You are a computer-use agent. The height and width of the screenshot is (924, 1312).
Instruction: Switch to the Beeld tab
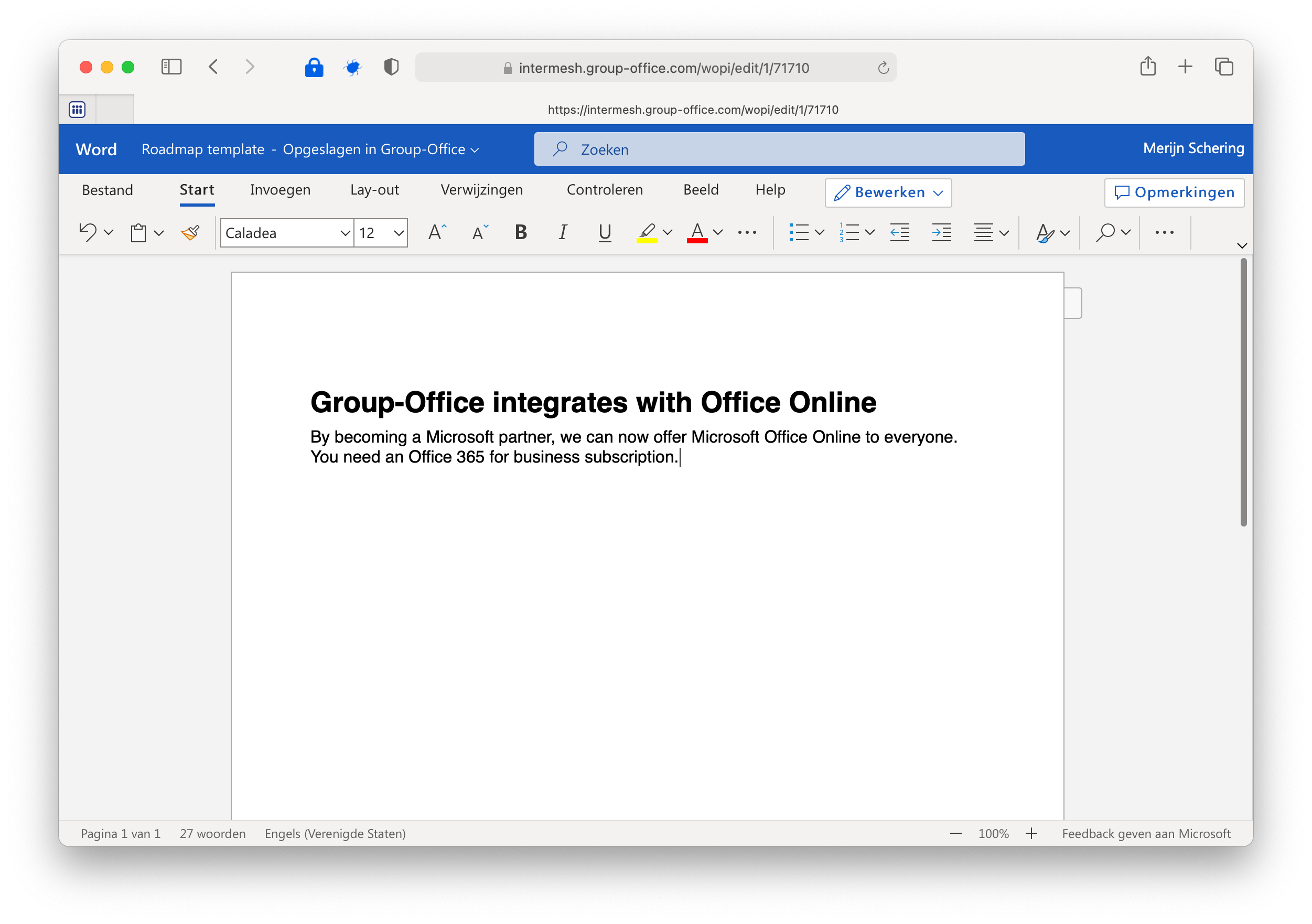coord(701,190)
